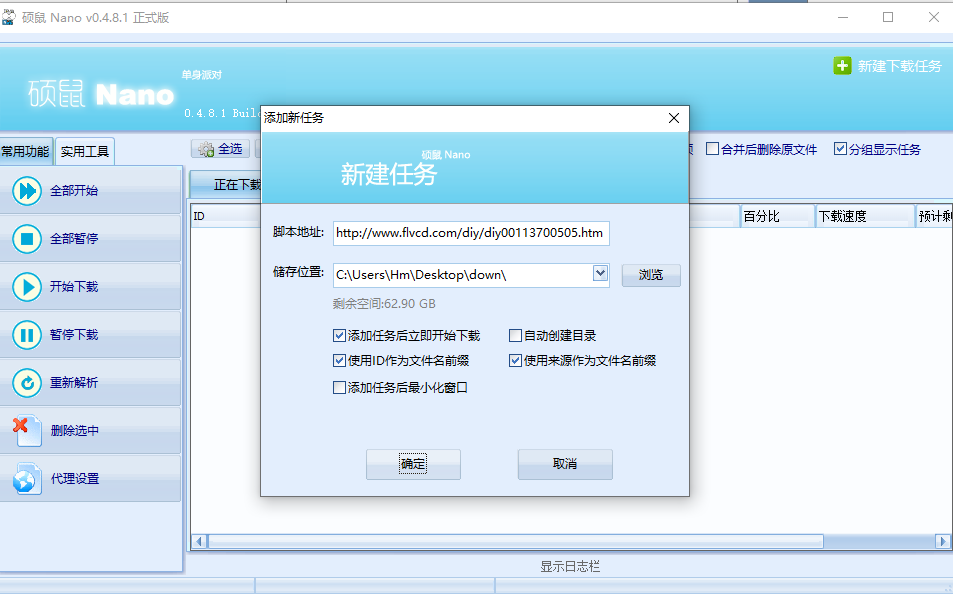
Task: Click the 删除选中 sidebar label
Action: coord(75,431)
